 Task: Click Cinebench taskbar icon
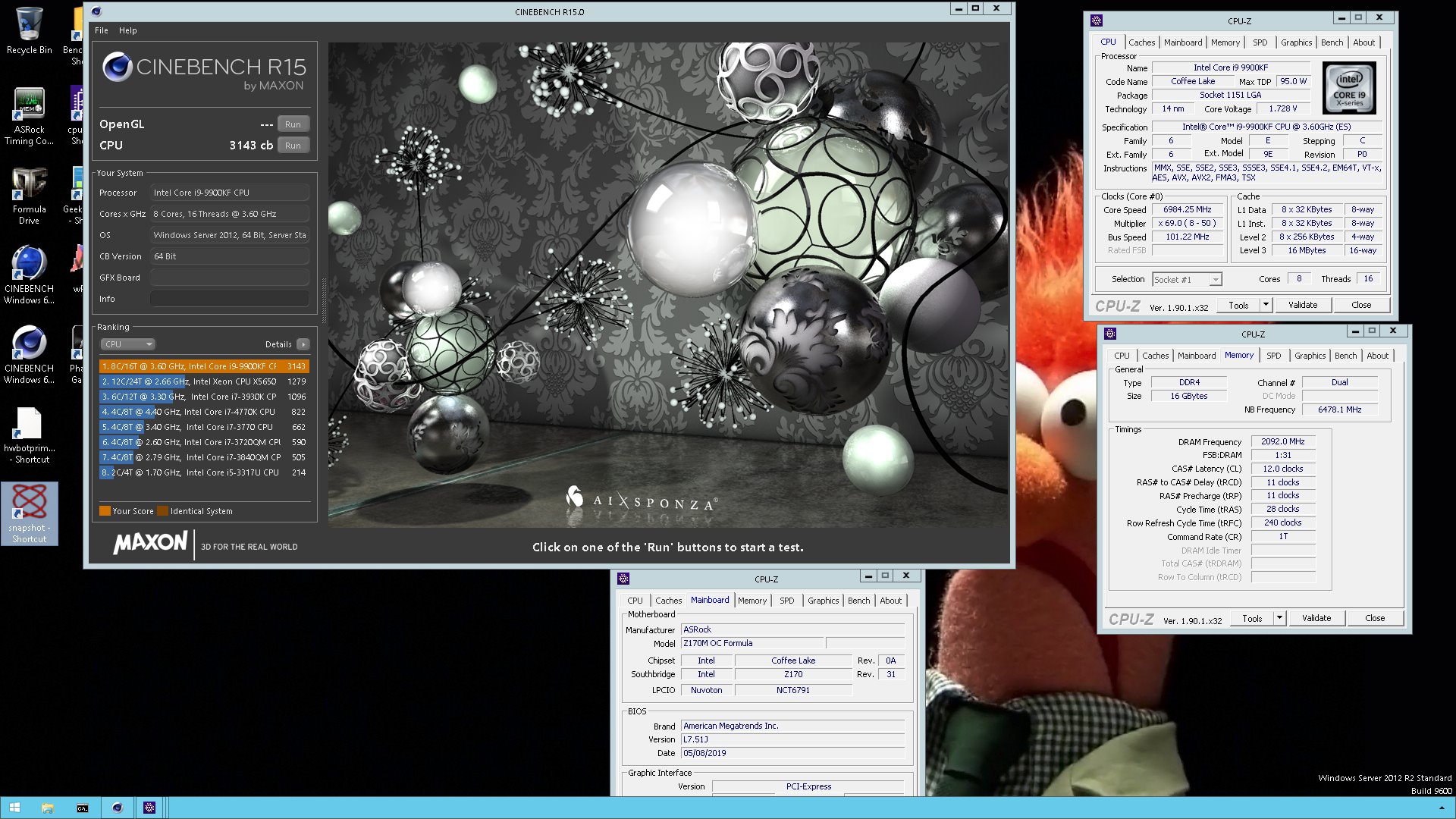click(x=117, y=808)
